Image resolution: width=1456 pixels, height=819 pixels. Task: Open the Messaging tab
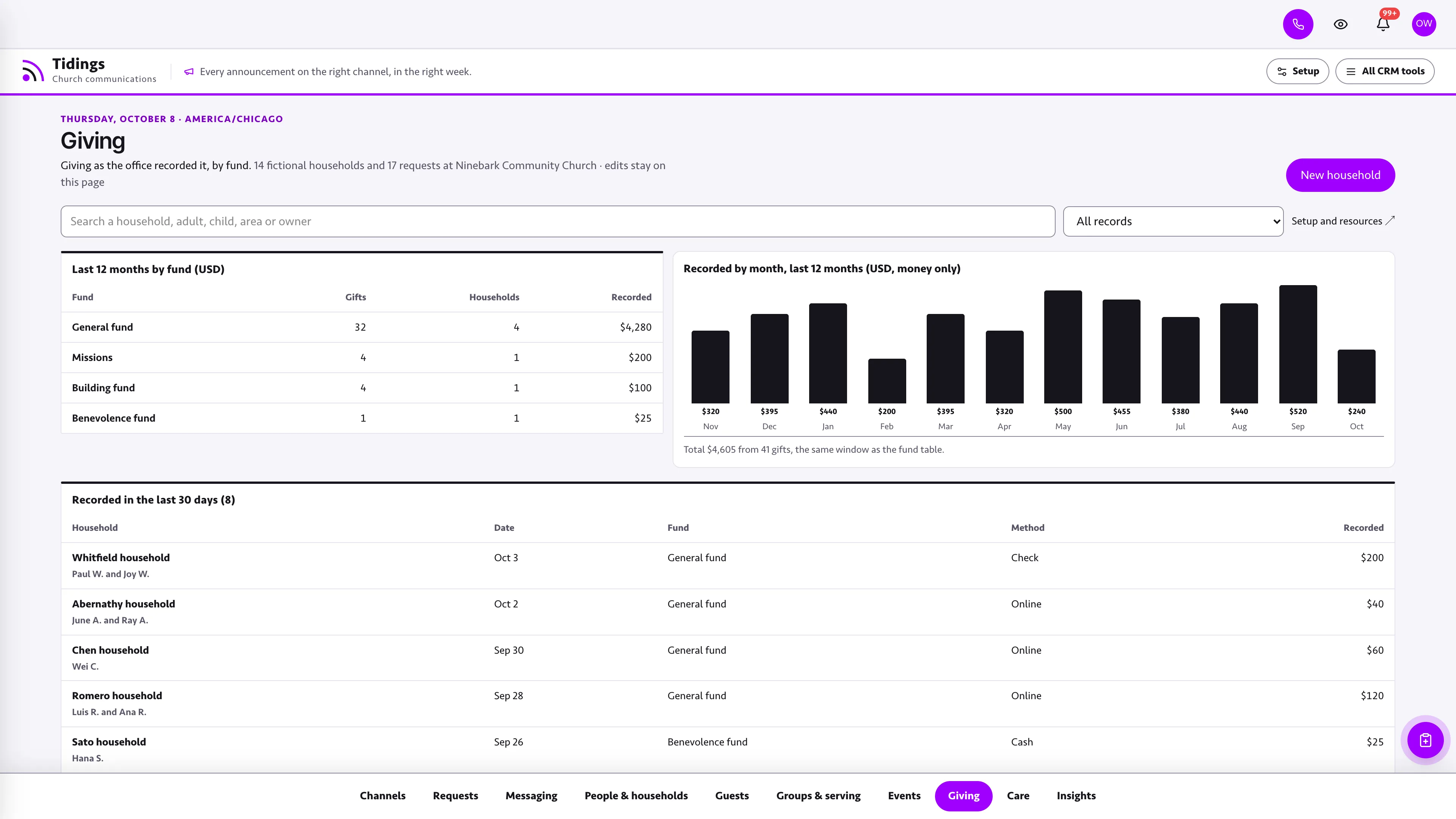[x=531, y=796]
